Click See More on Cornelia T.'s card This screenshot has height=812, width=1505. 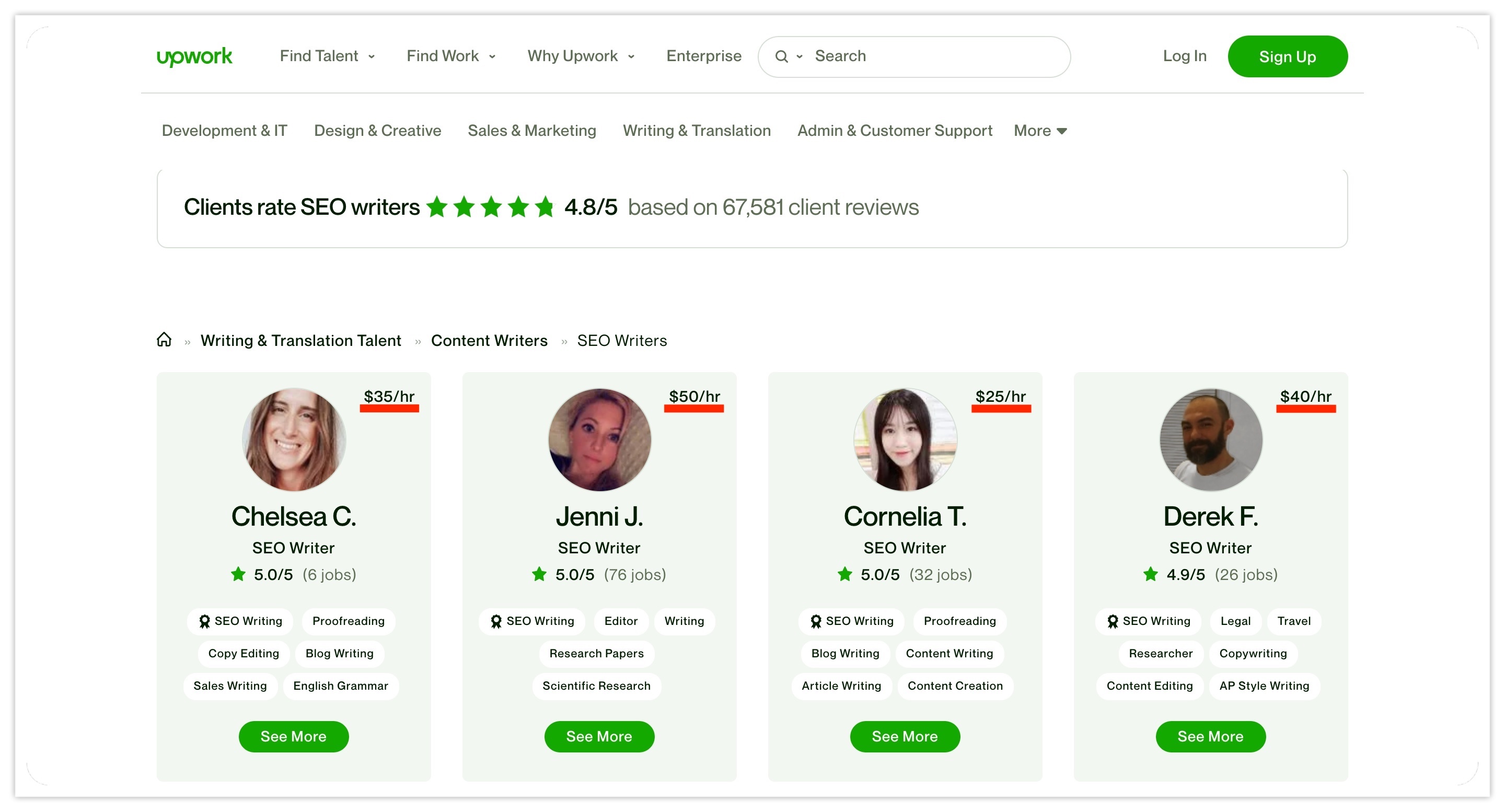(x=905, y=736)
